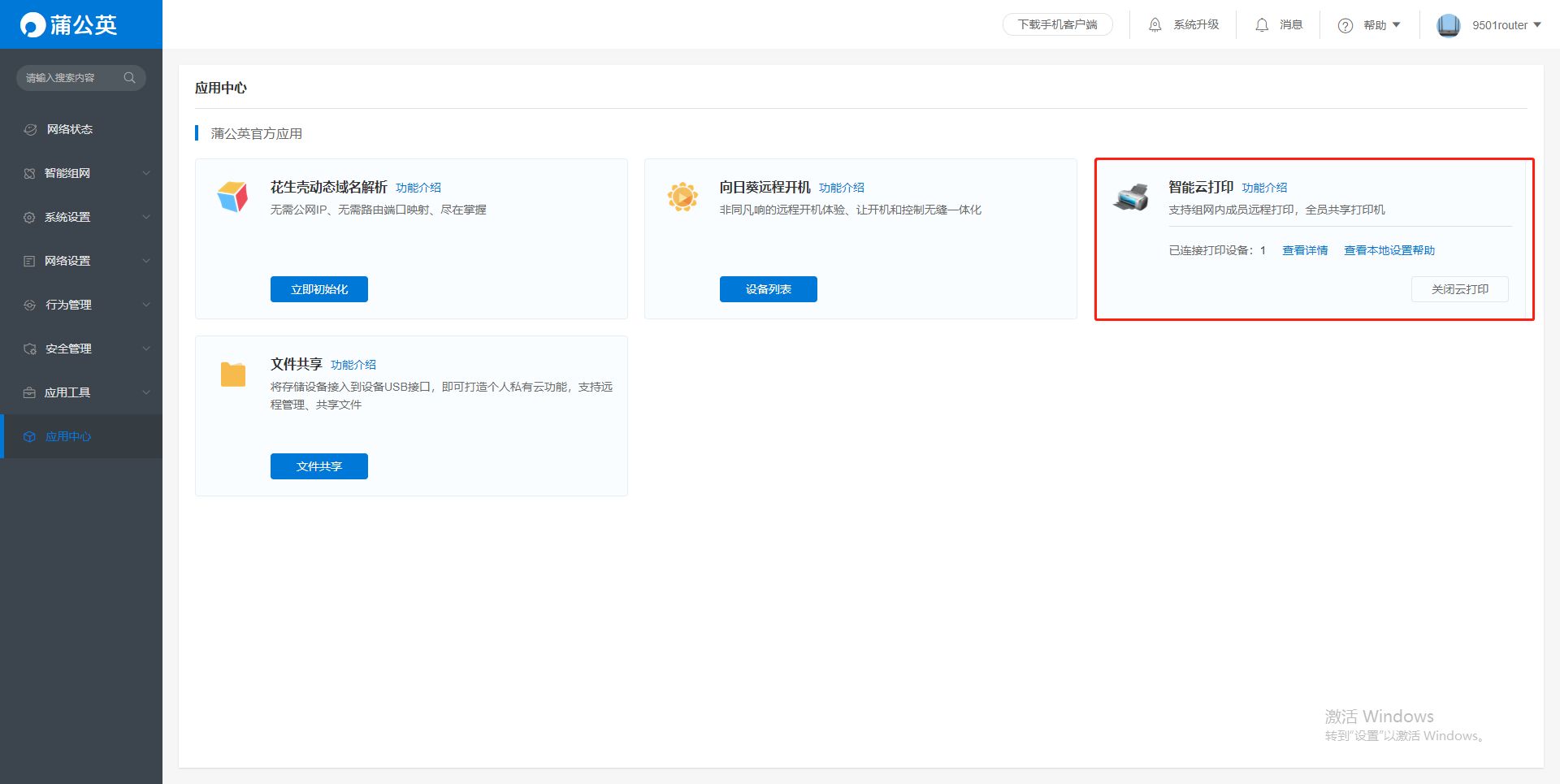Open the 9501router account dropdown

[1506, 25]
